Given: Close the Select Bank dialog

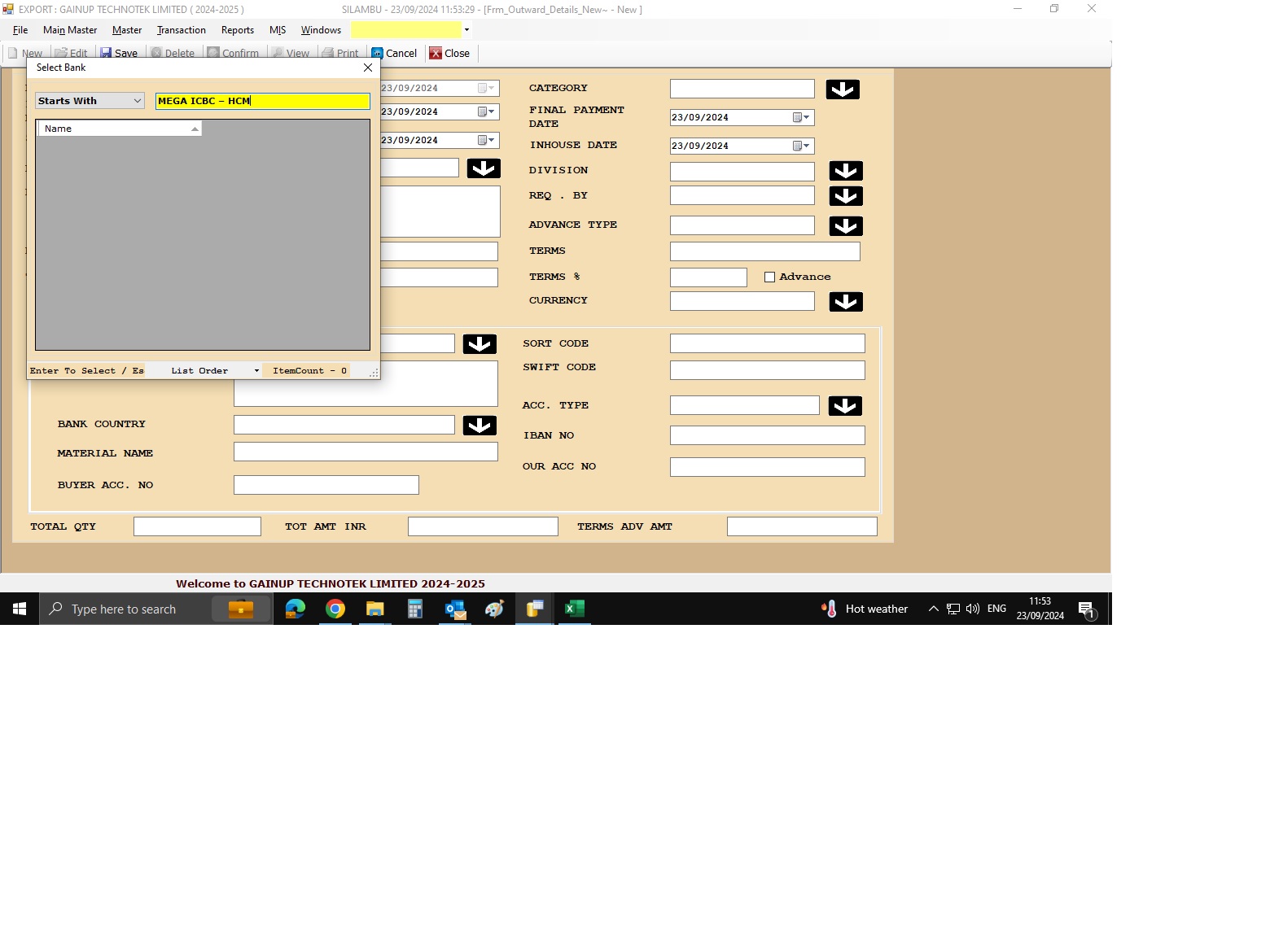Looking at the screenshot, I should pos(368,68).
